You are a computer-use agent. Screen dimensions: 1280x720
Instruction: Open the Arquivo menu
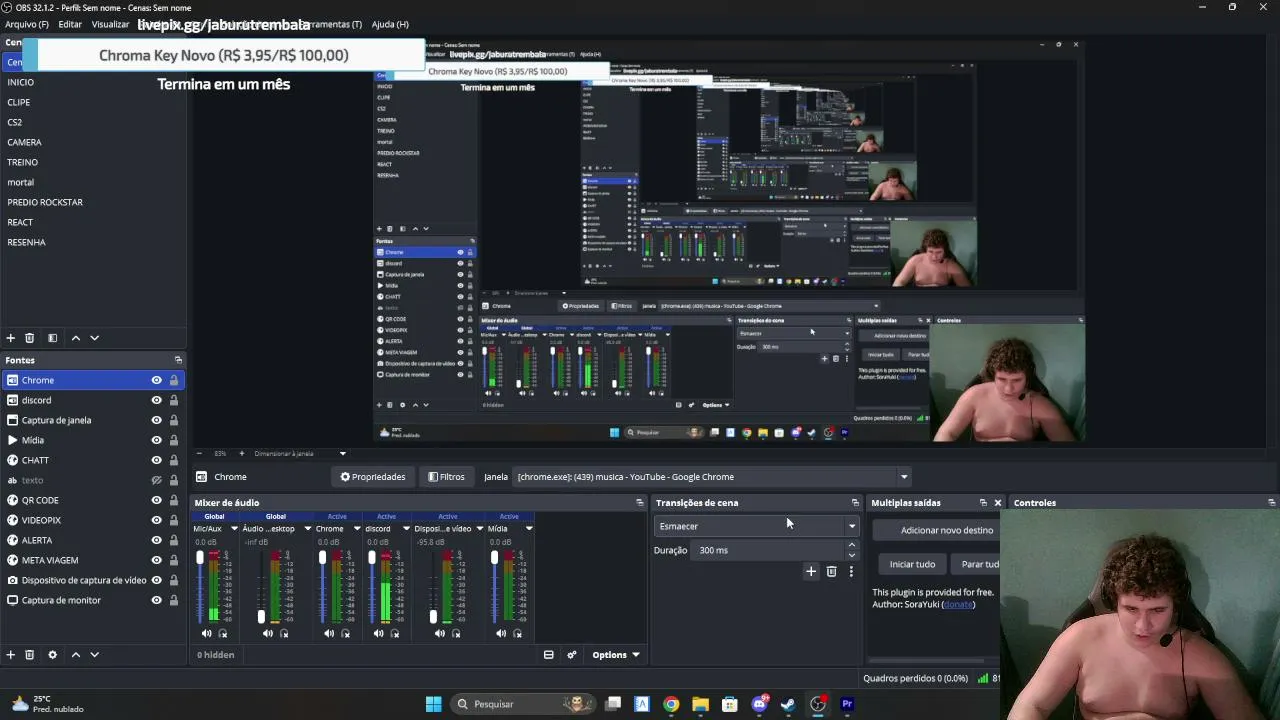click(x=27, y=24)
